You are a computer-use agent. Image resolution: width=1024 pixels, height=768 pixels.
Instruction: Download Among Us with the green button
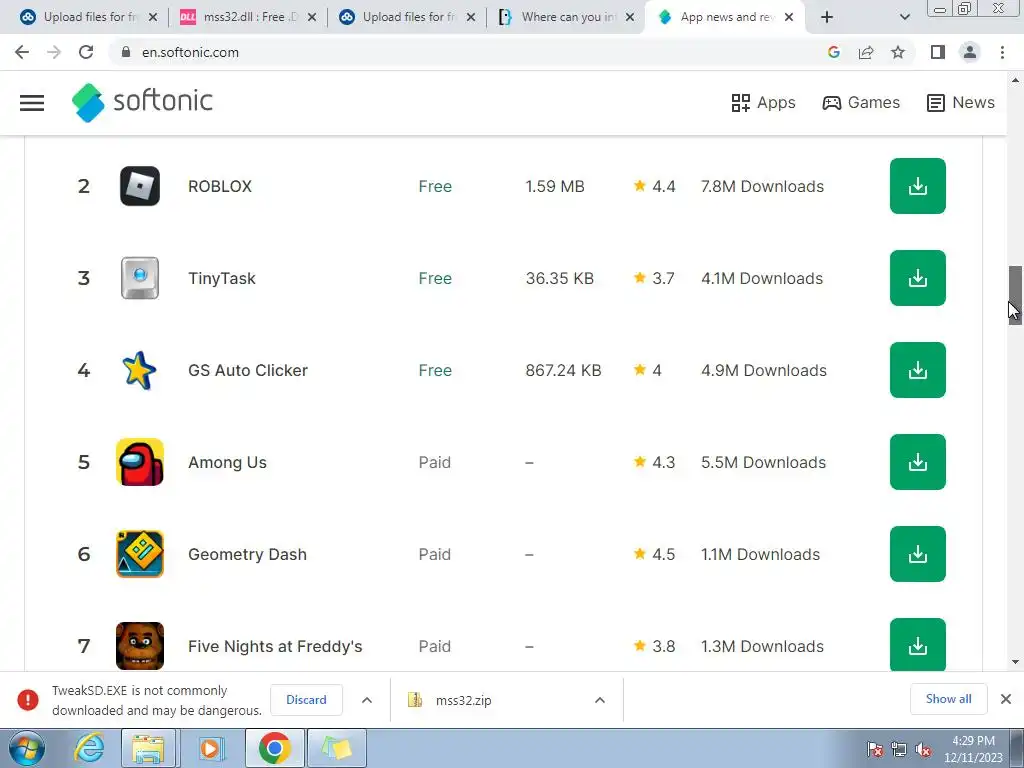coord(918,462)
